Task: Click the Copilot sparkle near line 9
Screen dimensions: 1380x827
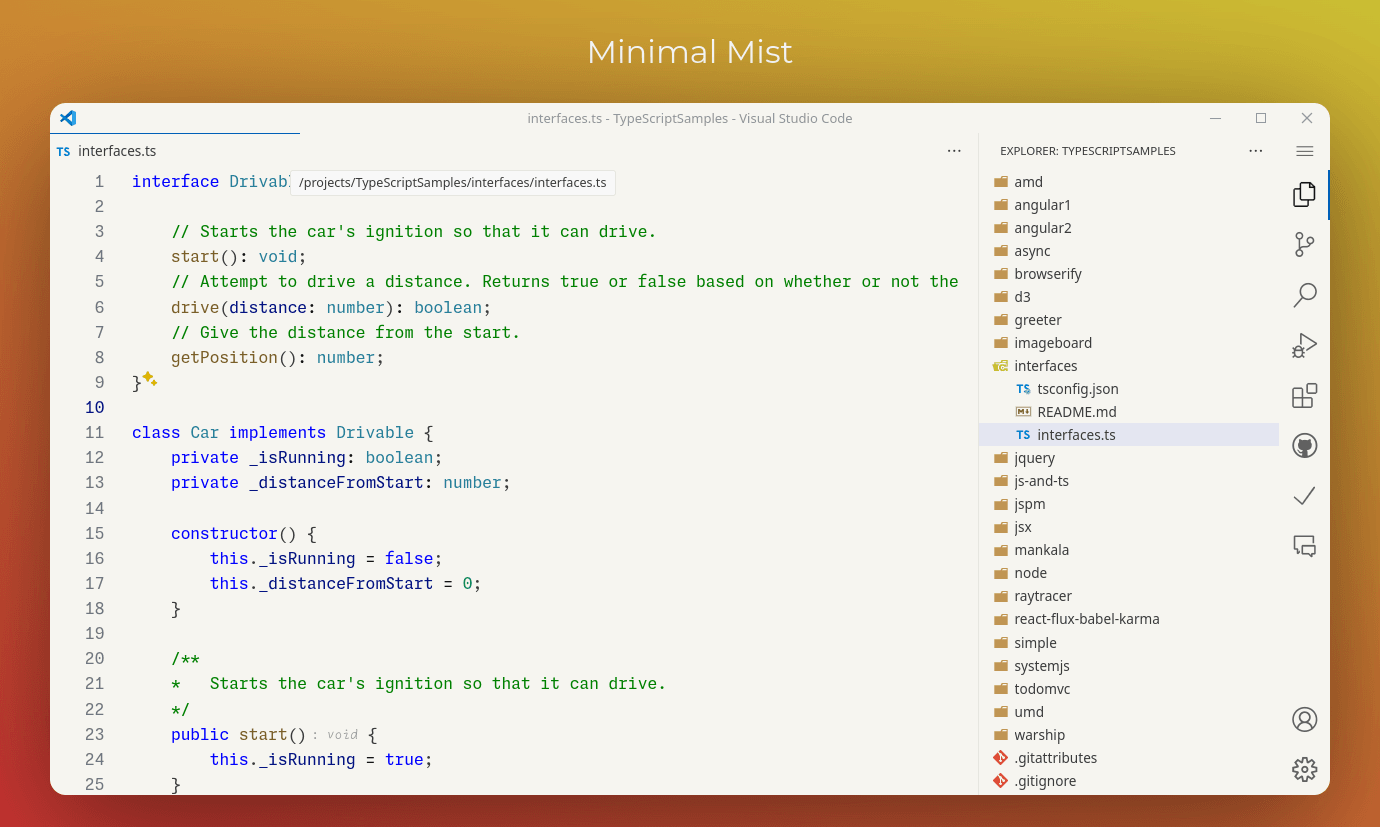Action: click(x=147, y=379)
